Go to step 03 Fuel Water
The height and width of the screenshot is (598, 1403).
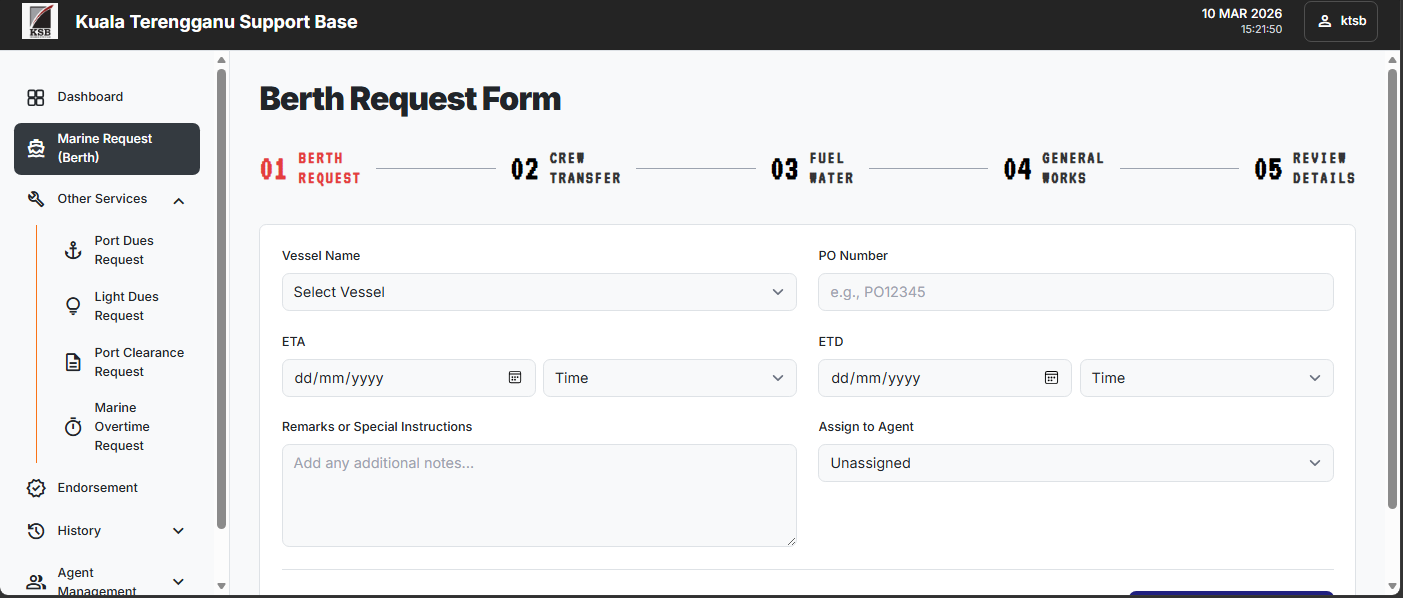coord(812,168)
